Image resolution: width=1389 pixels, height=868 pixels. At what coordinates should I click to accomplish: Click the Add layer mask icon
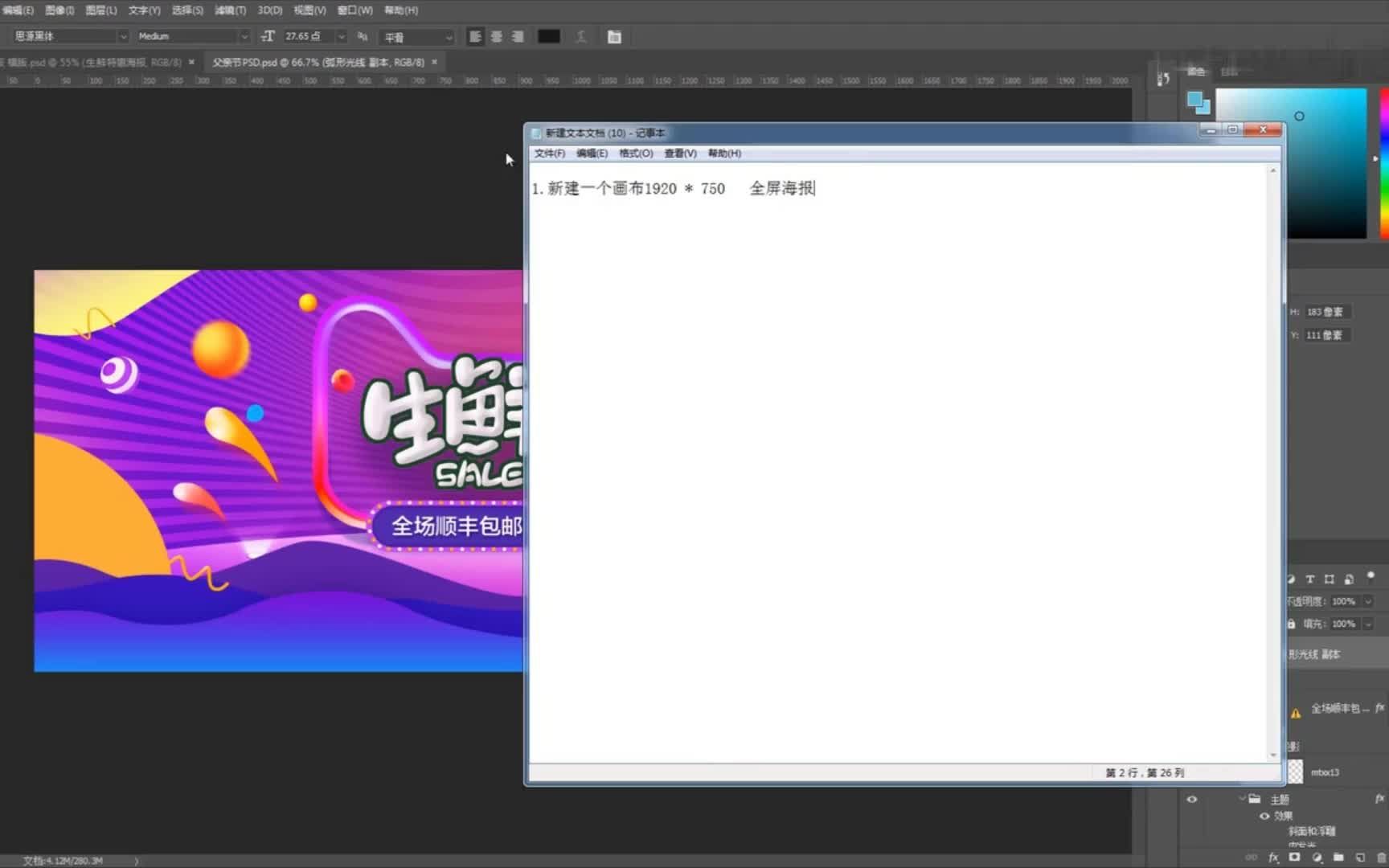click(x=1296, y=858)
